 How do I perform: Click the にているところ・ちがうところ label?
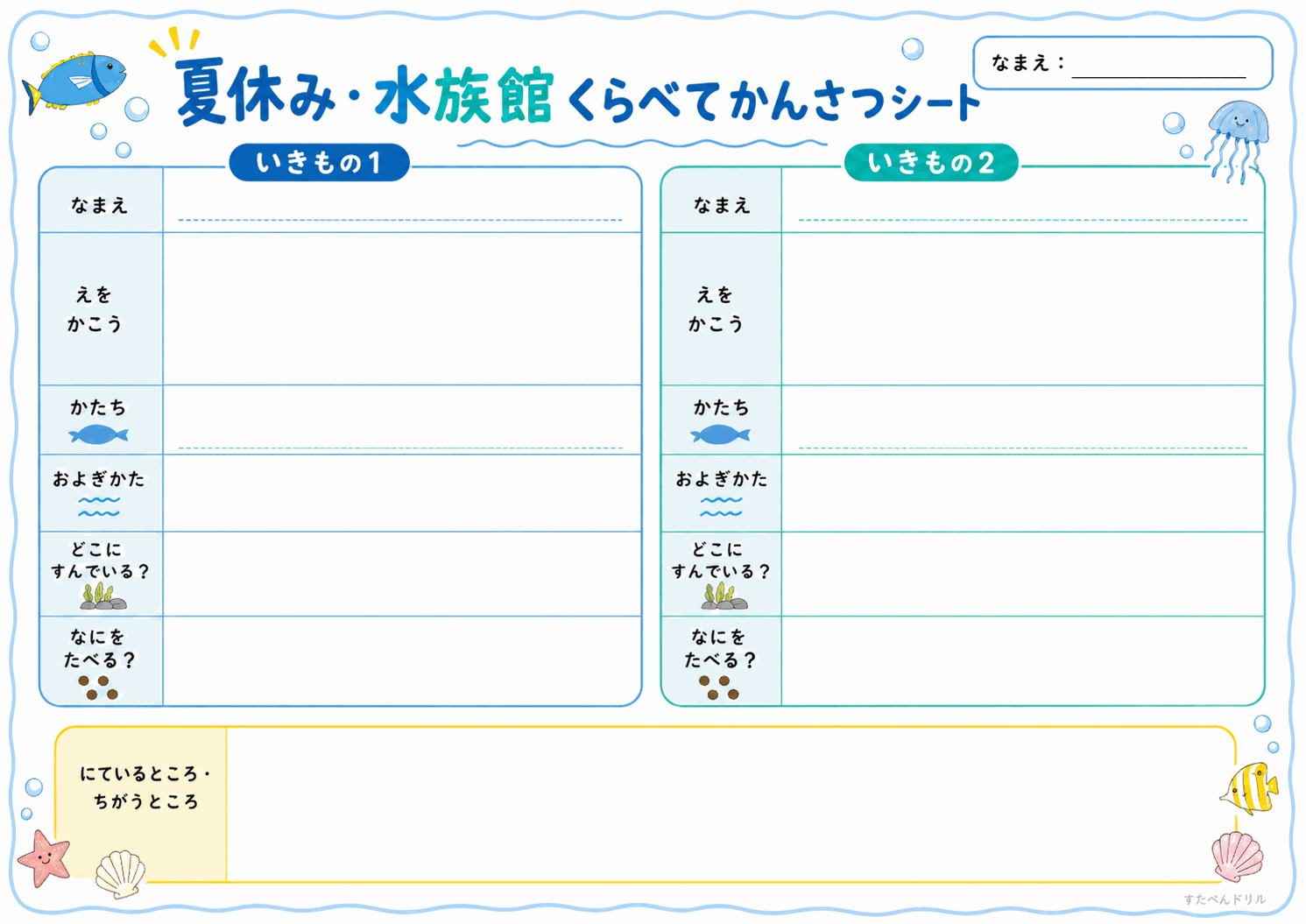pyautogui.click(x=145, y=787)
